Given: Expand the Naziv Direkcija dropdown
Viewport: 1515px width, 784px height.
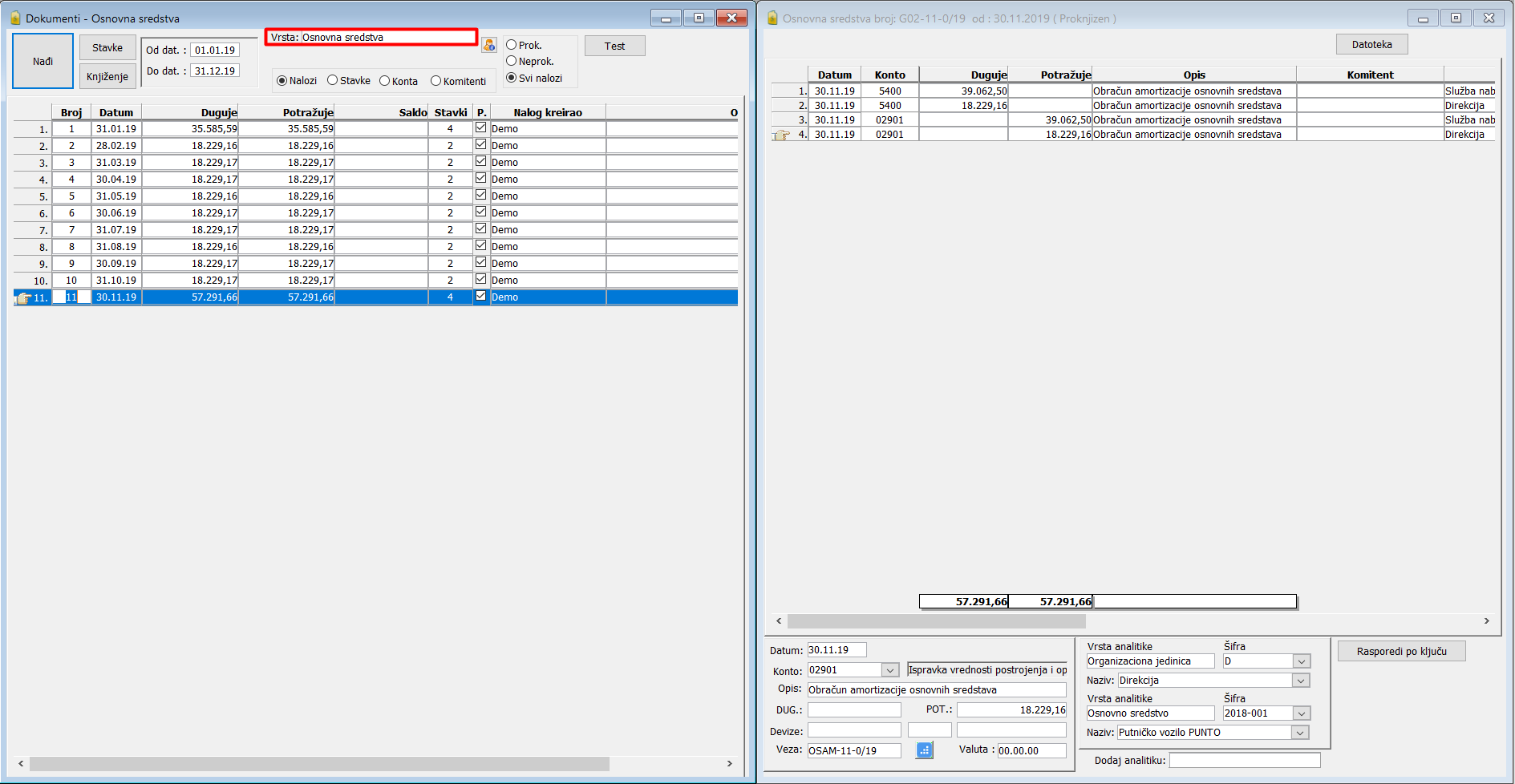Looking at the screenshot, I should (x=1301, y=681).
